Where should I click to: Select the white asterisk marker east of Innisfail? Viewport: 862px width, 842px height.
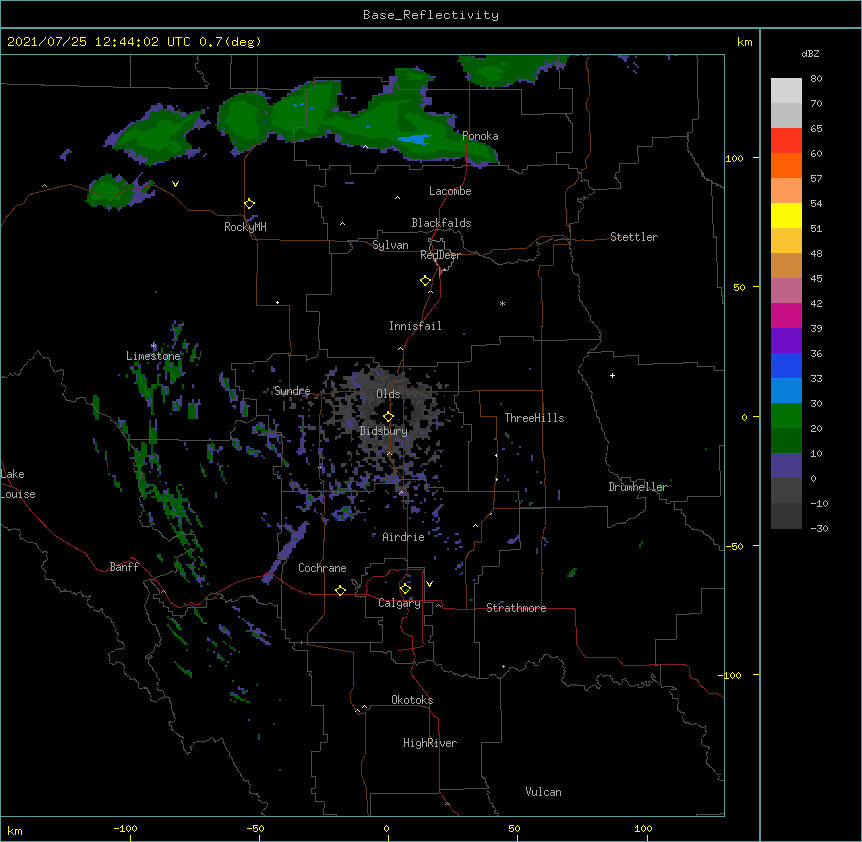[x=502, y=303]
